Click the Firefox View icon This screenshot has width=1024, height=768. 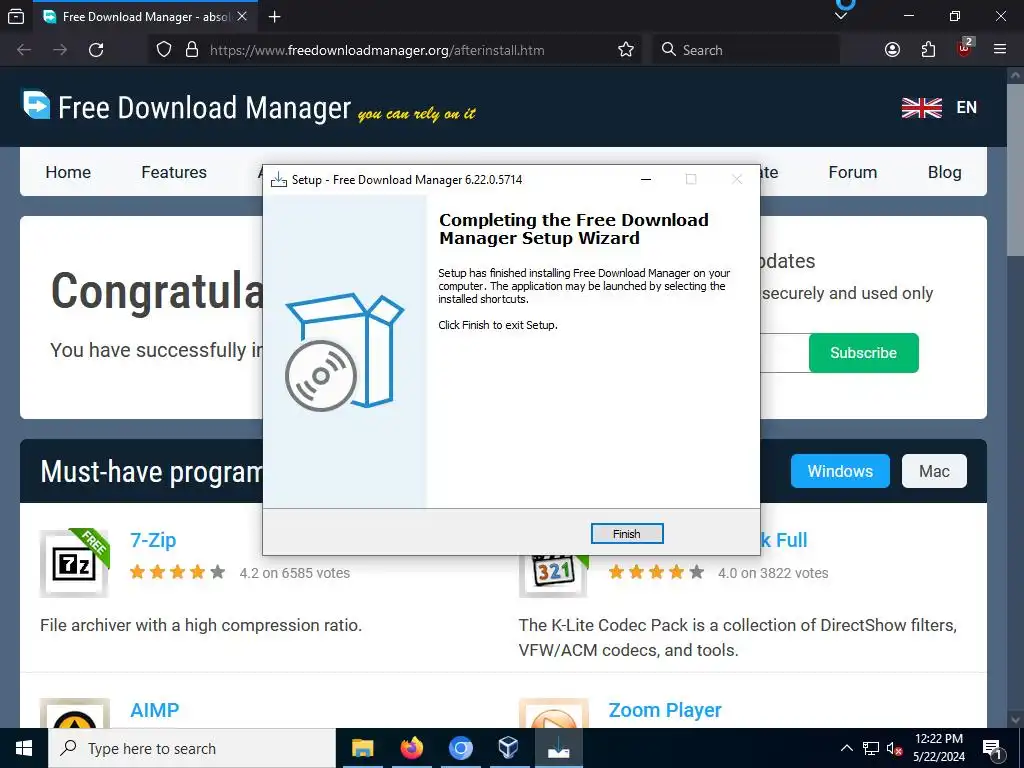pos(16,16)
